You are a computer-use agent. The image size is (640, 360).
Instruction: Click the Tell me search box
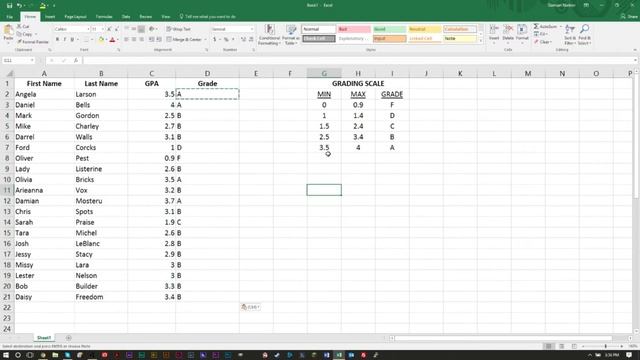pos(208,17)
